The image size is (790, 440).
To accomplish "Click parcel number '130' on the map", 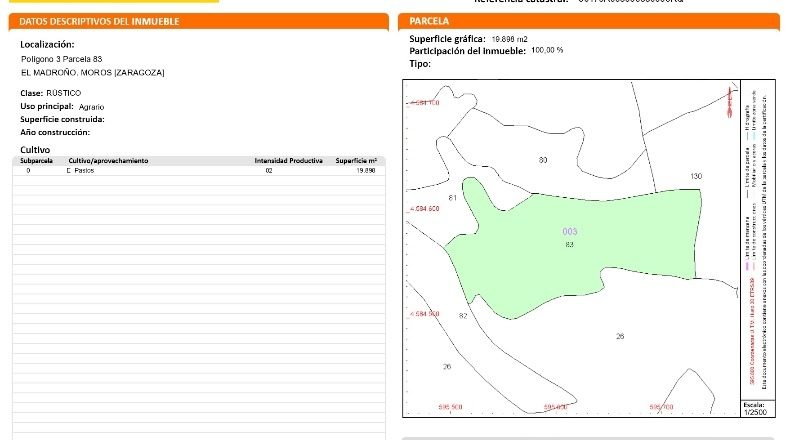I will coord(696,176).
